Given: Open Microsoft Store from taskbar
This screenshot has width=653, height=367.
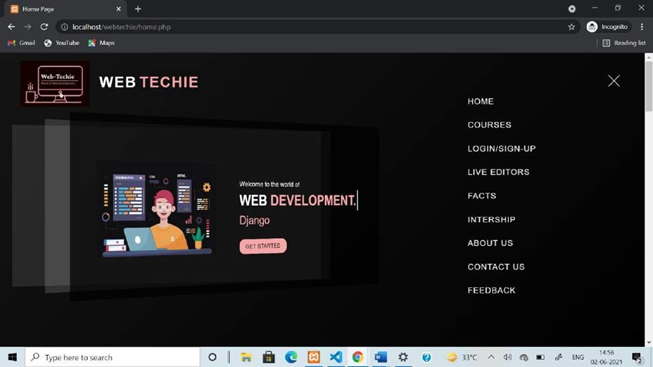Looking at the screenshot, I should [x=269, y=357].
